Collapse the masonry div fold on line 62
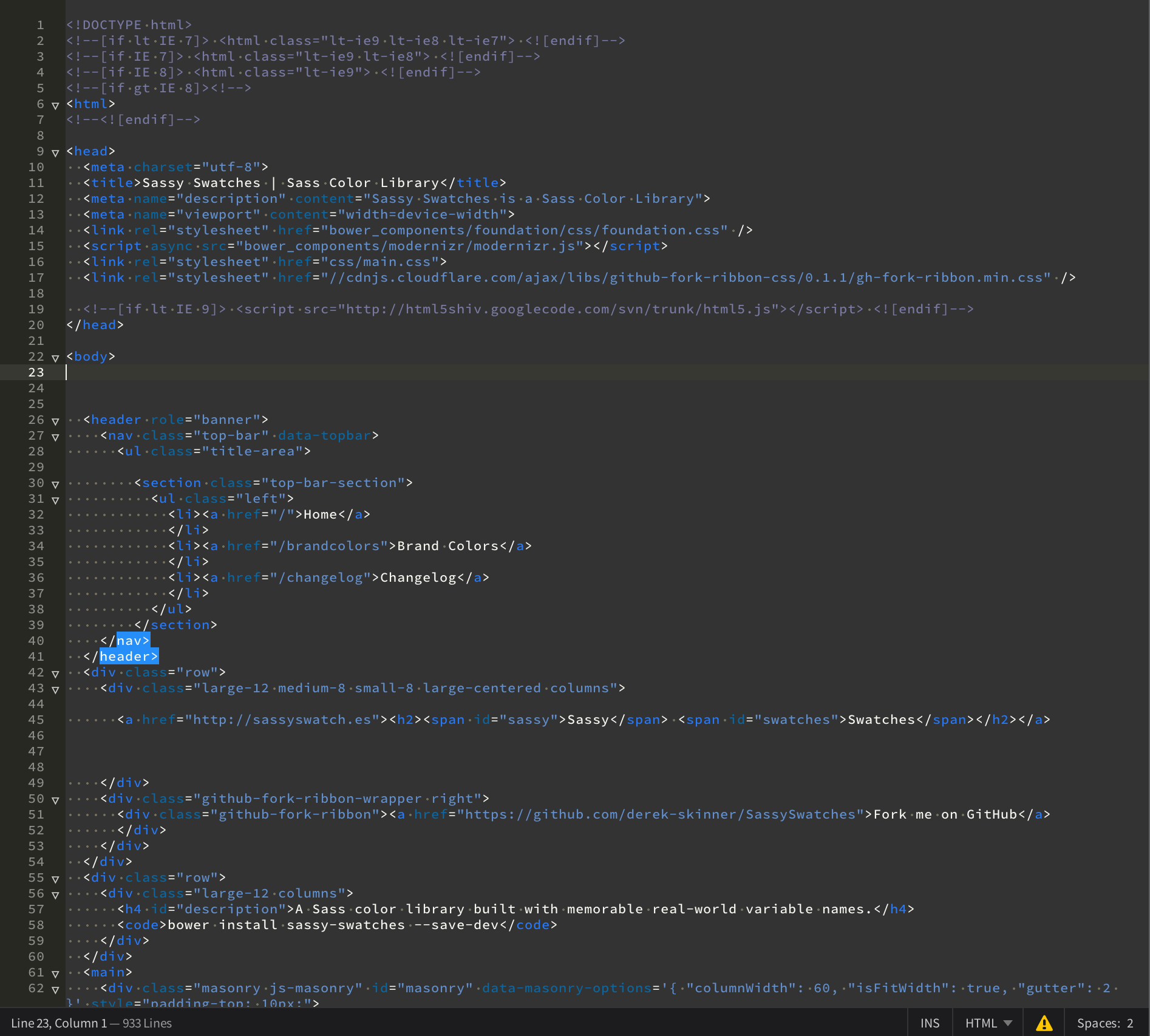This screenshot has width=1150, height=1036. tap(55, 990)
